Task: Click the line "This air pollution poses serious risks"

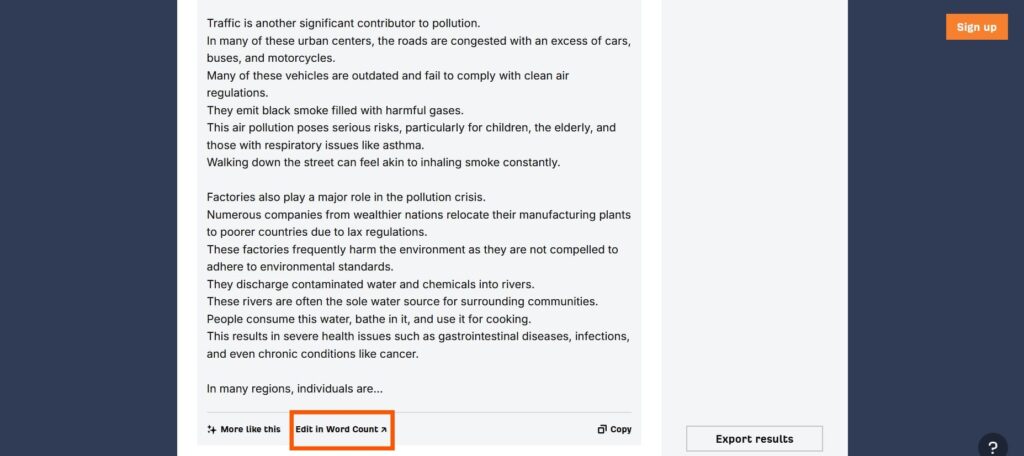Action: (410, 128)
